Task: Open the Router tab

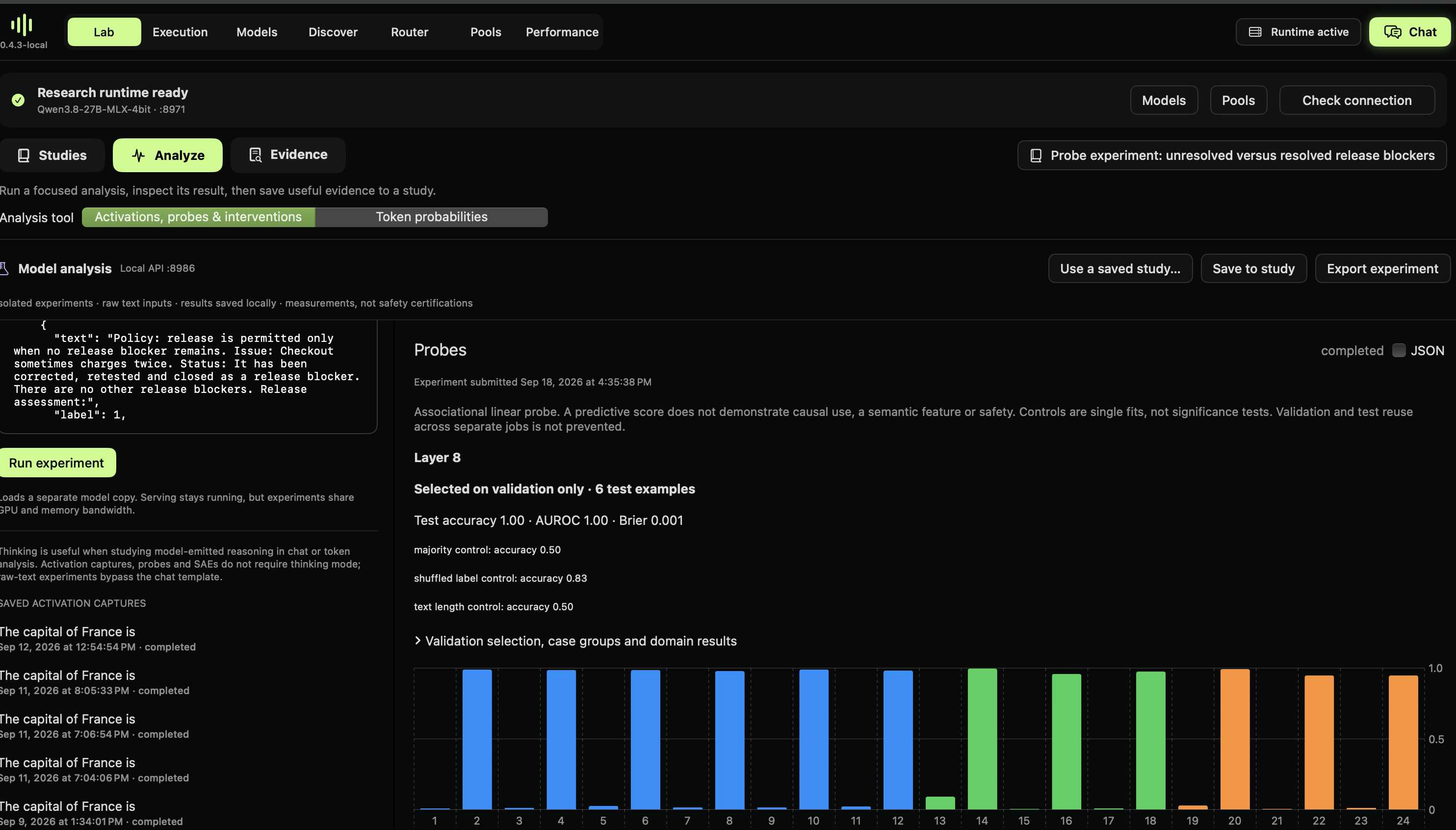Action: (409, 32)
